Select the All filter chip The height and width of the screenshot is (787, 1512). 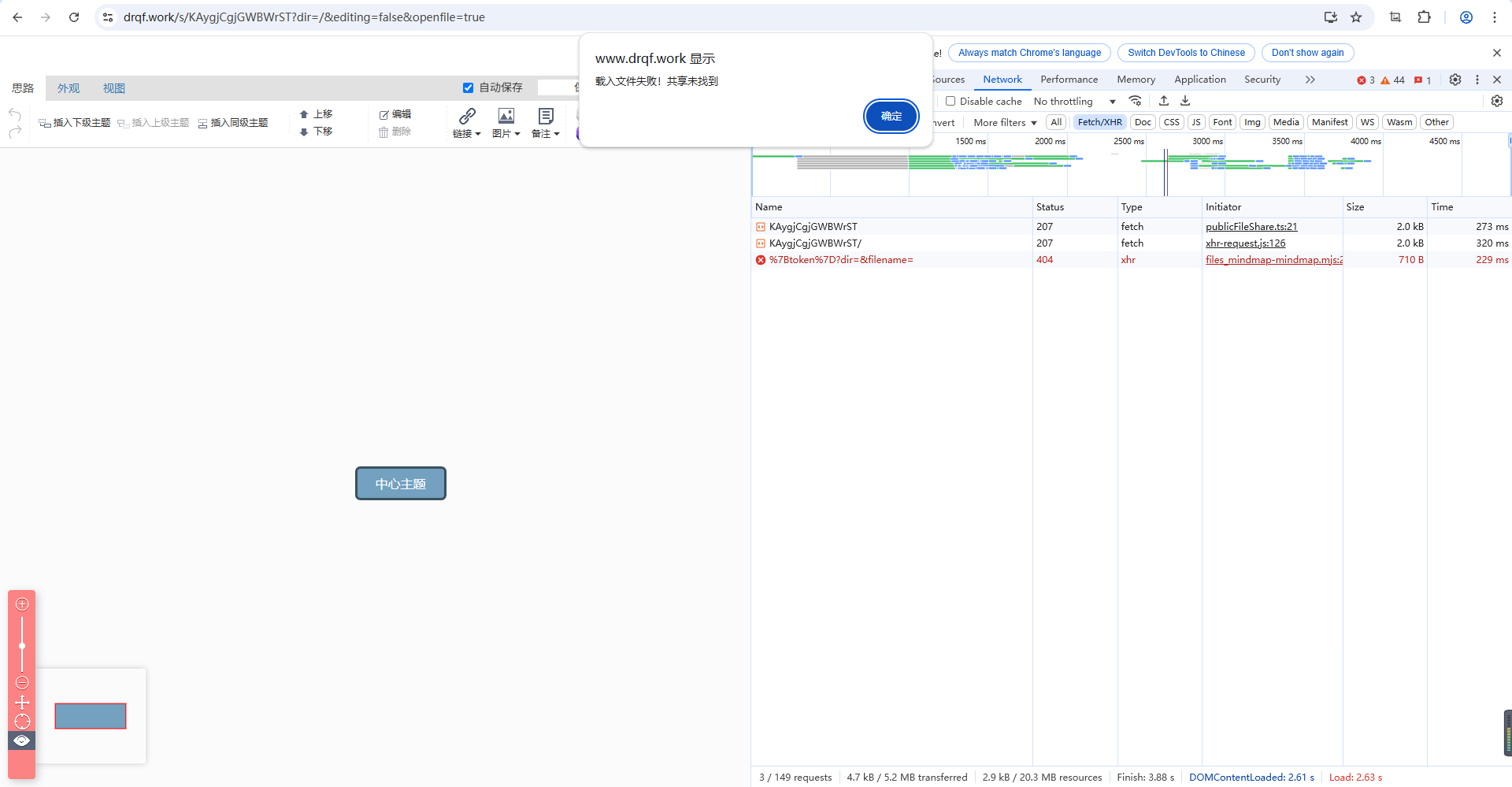pyautogui.click(x=1056, y=122)
